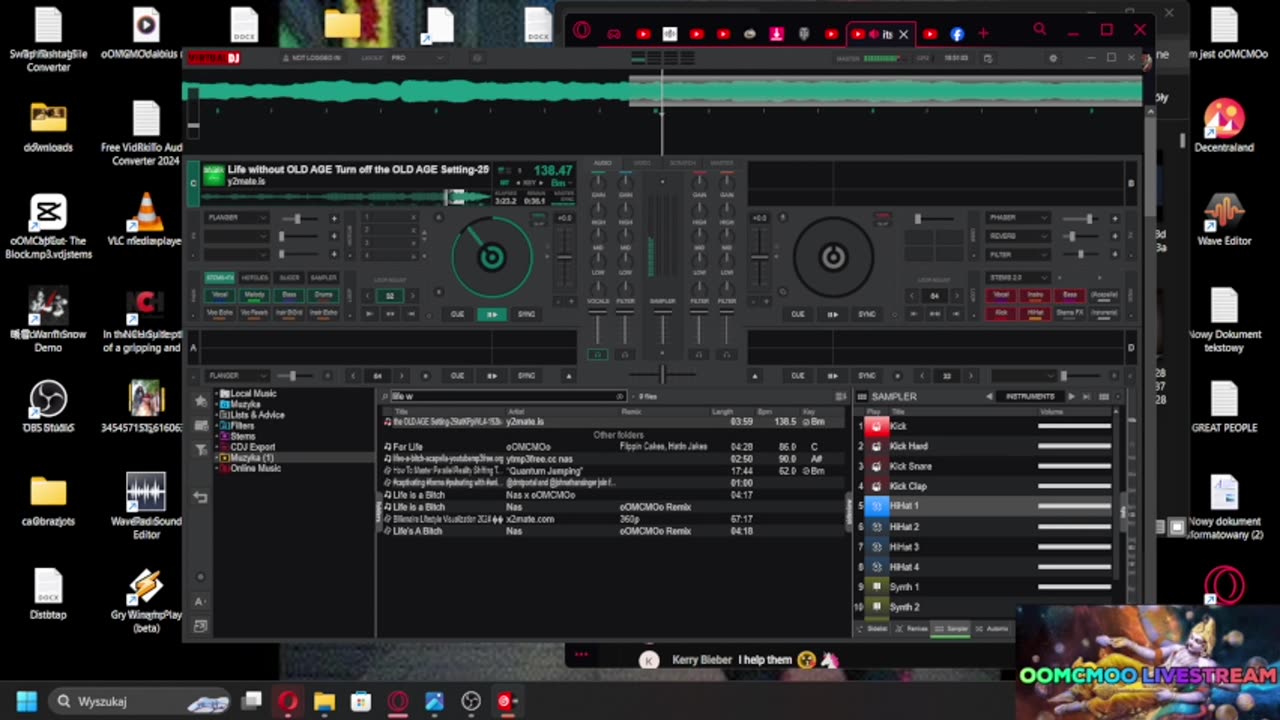Viewport: 1280px width, 720px height.
Task: Open VirtualDJ settings gear icon
Action: [1052, 58]
